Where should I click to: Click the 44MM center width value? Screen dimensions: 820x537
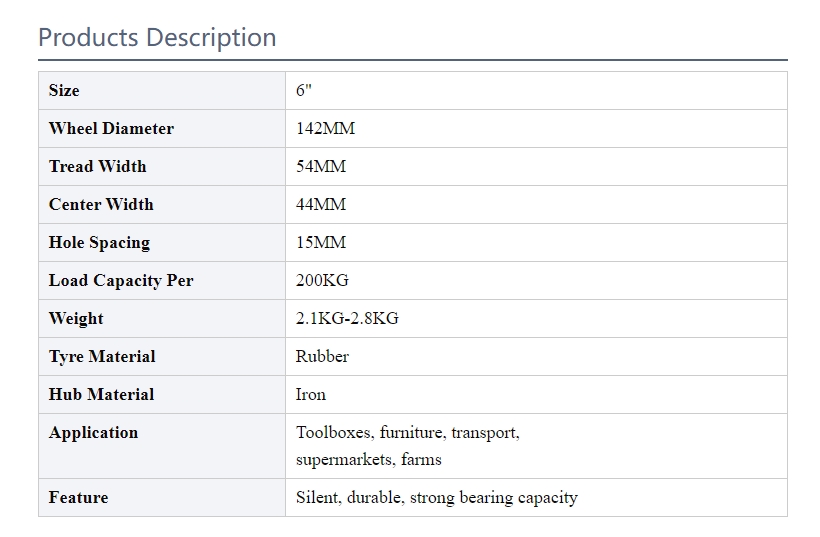pos(321,204)
